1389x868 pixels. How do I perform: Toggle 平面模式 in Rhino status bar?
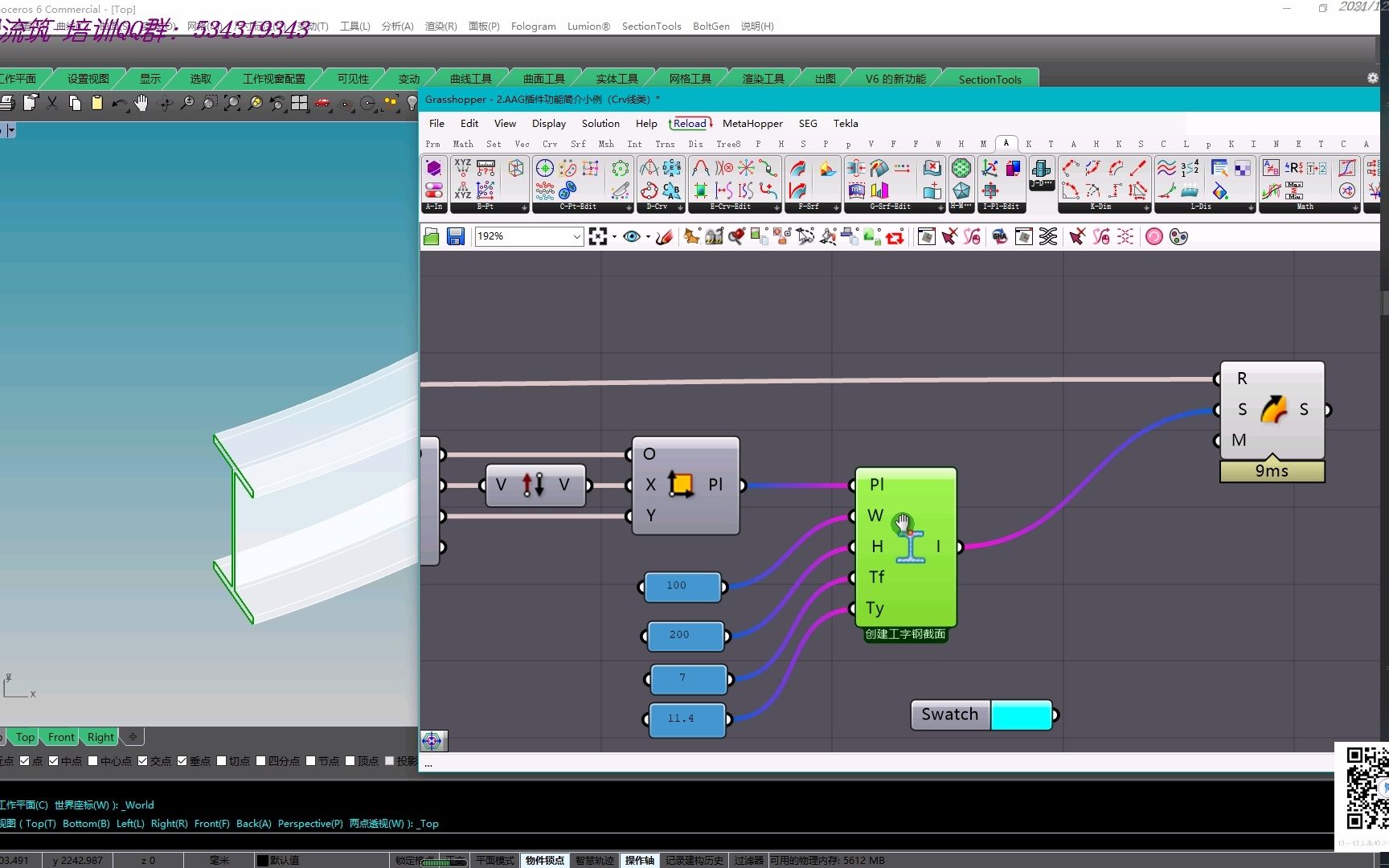[x=495, y=860]
